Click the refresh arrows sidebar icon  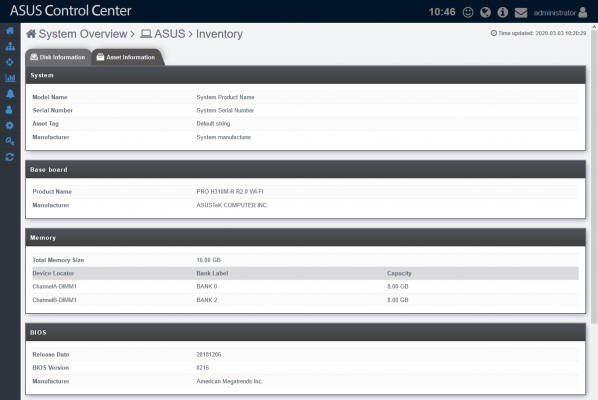click(10, 157)
